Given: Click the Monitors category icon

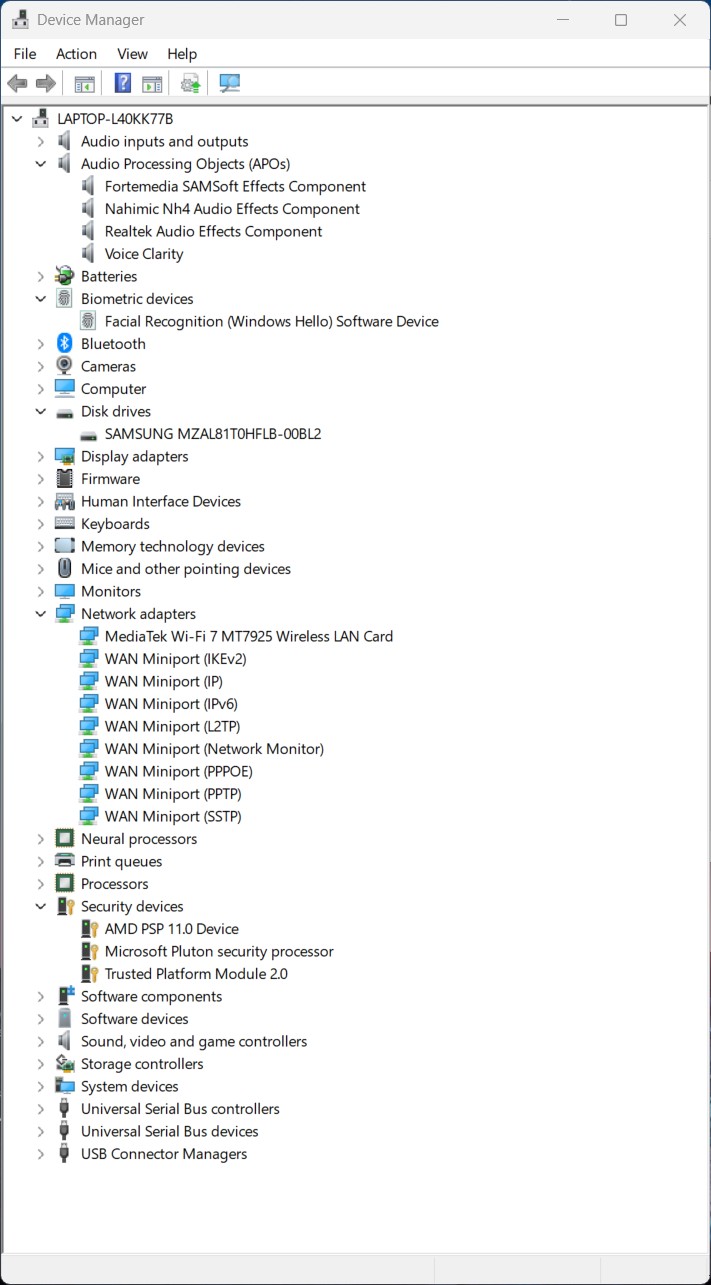Looking at the screenshot, I should 65,591.
